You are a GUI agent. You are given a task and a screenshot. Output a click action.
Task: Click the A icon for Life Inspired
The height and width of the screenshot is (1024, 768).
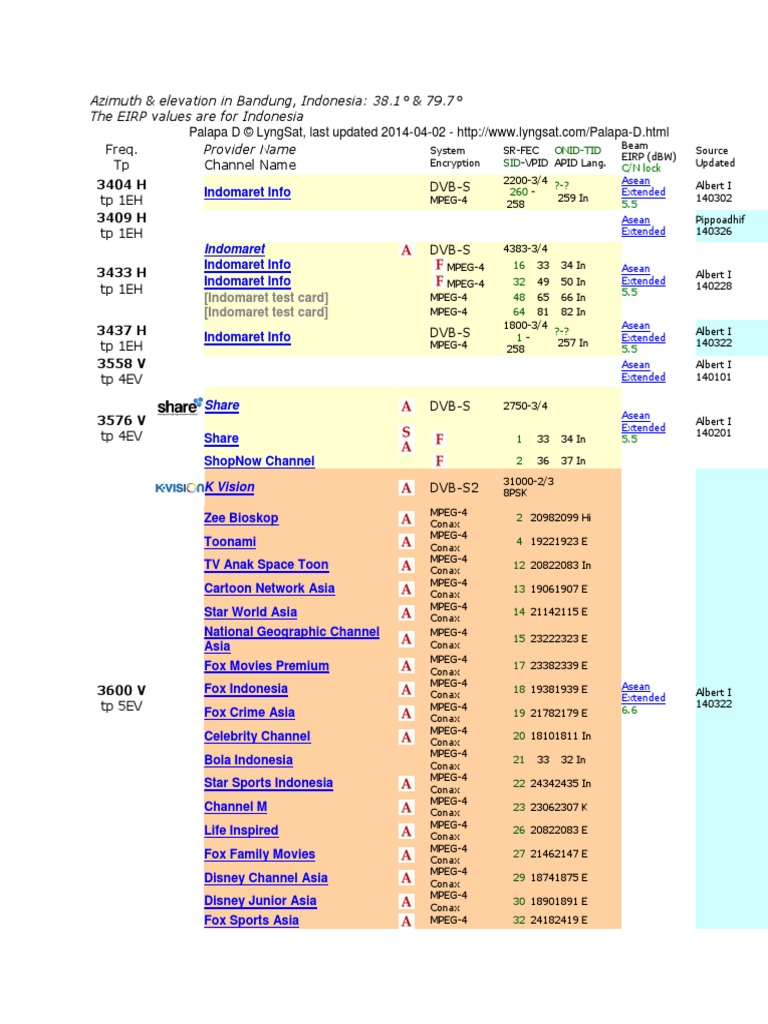click(x=406, y=831)
